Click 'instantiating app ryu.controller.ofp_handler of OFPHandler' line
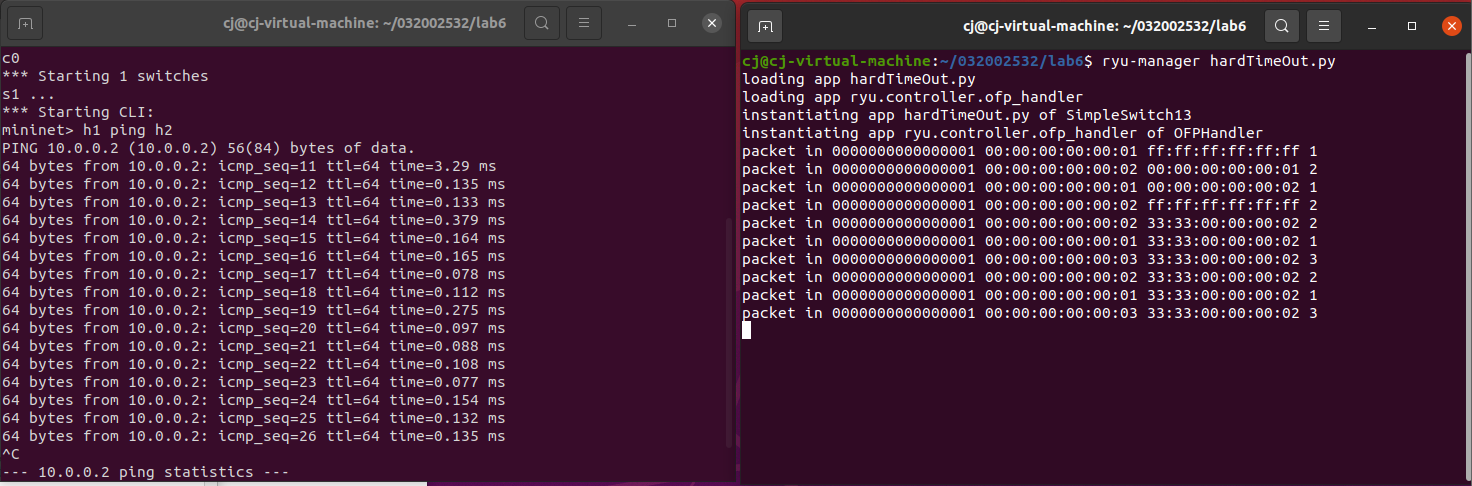This screenshot has height=486, width=1472. tap(1002, 133)
